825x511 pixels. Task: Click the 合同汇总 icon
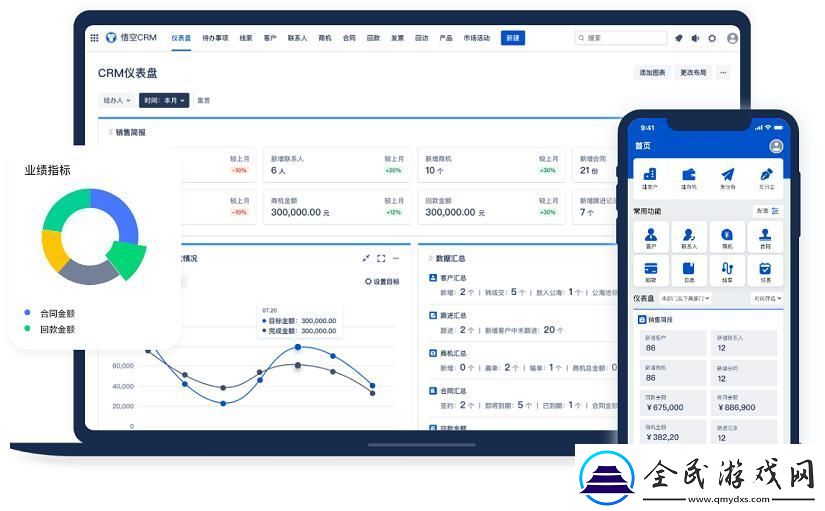[x=432, y=391]
